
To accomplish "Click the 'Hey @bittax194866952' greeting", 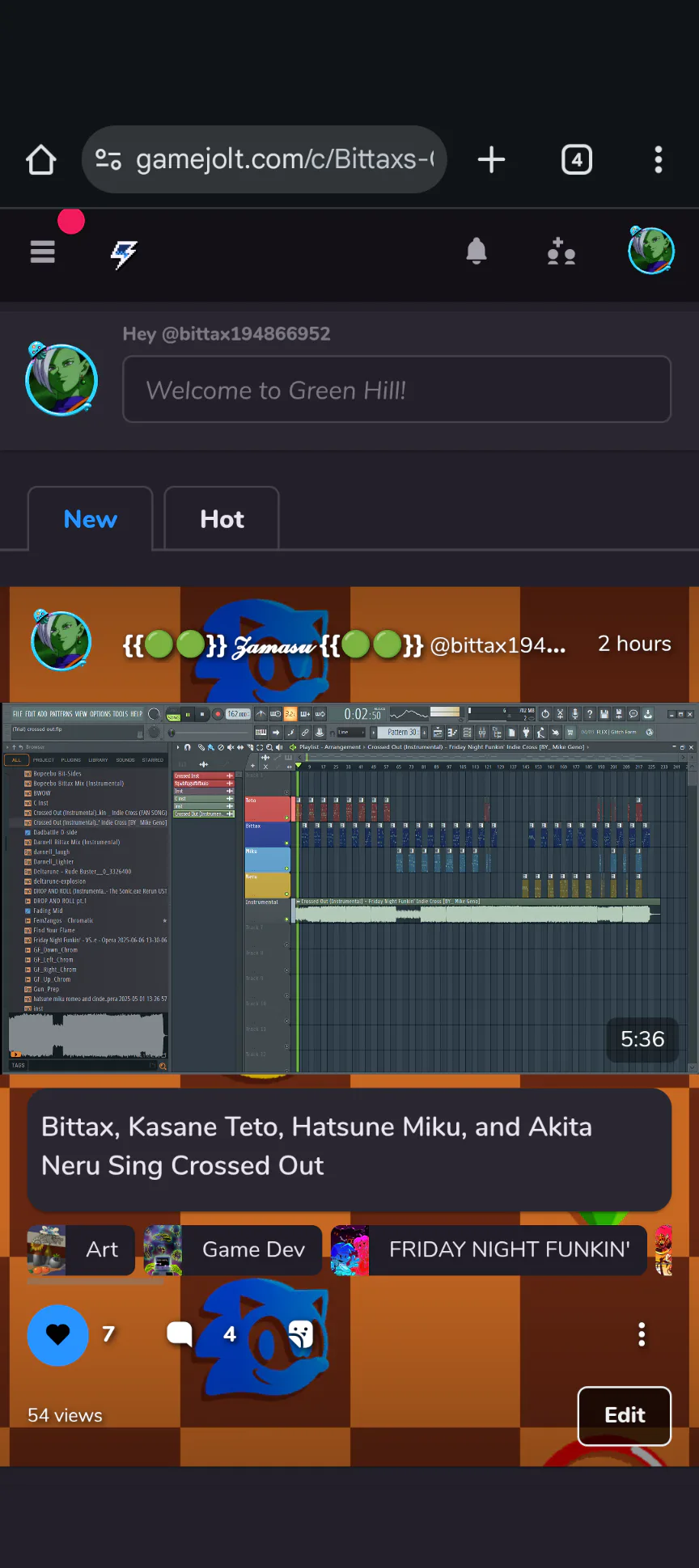I will point(227,334).
